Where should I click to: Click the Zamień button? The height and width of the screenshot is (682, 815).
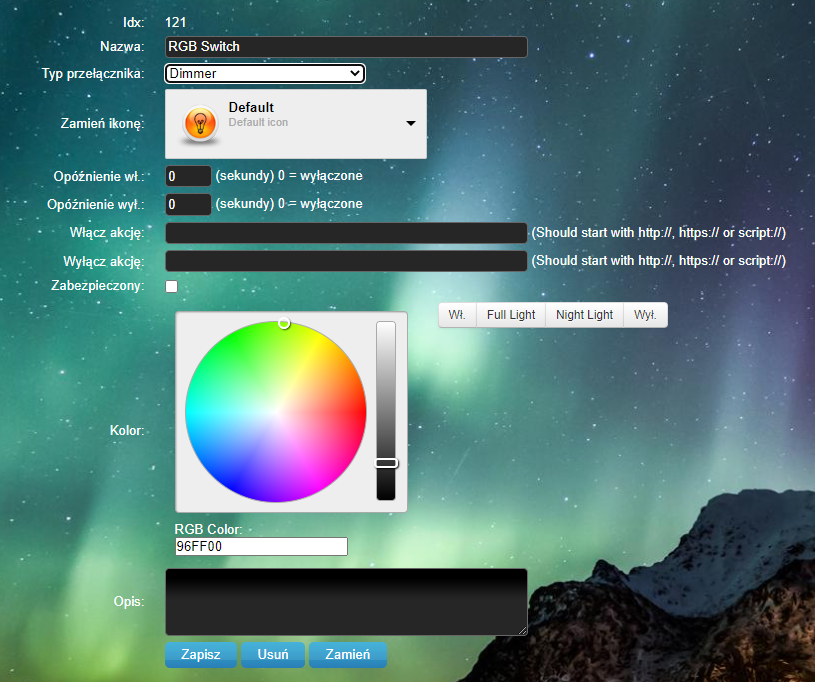348,654
